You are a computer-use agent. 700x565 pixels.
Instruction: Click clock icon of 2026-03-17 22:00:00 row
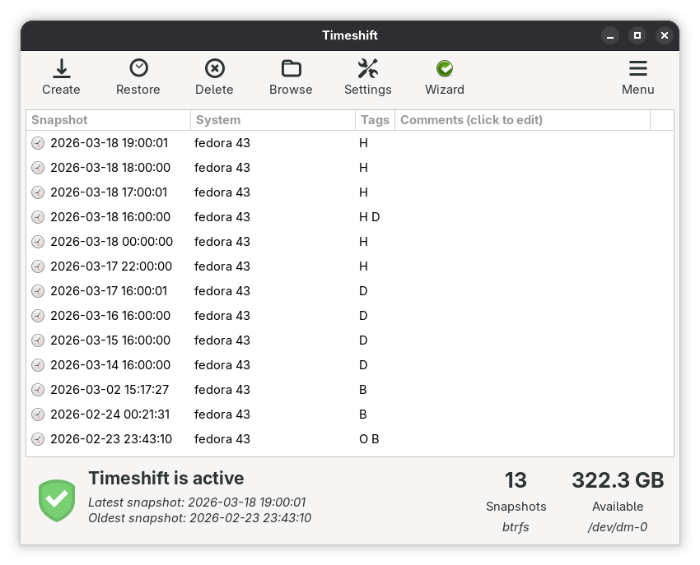pos(38,266)
